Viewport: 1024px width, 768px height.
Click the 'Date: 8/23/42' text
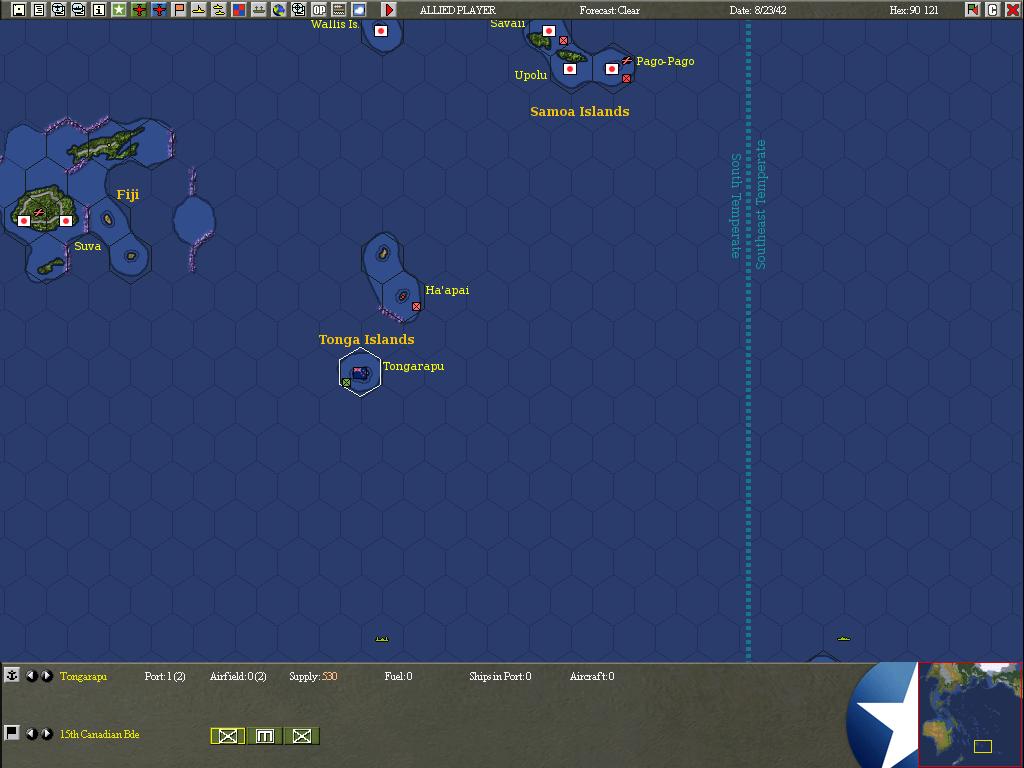(758, 10)
